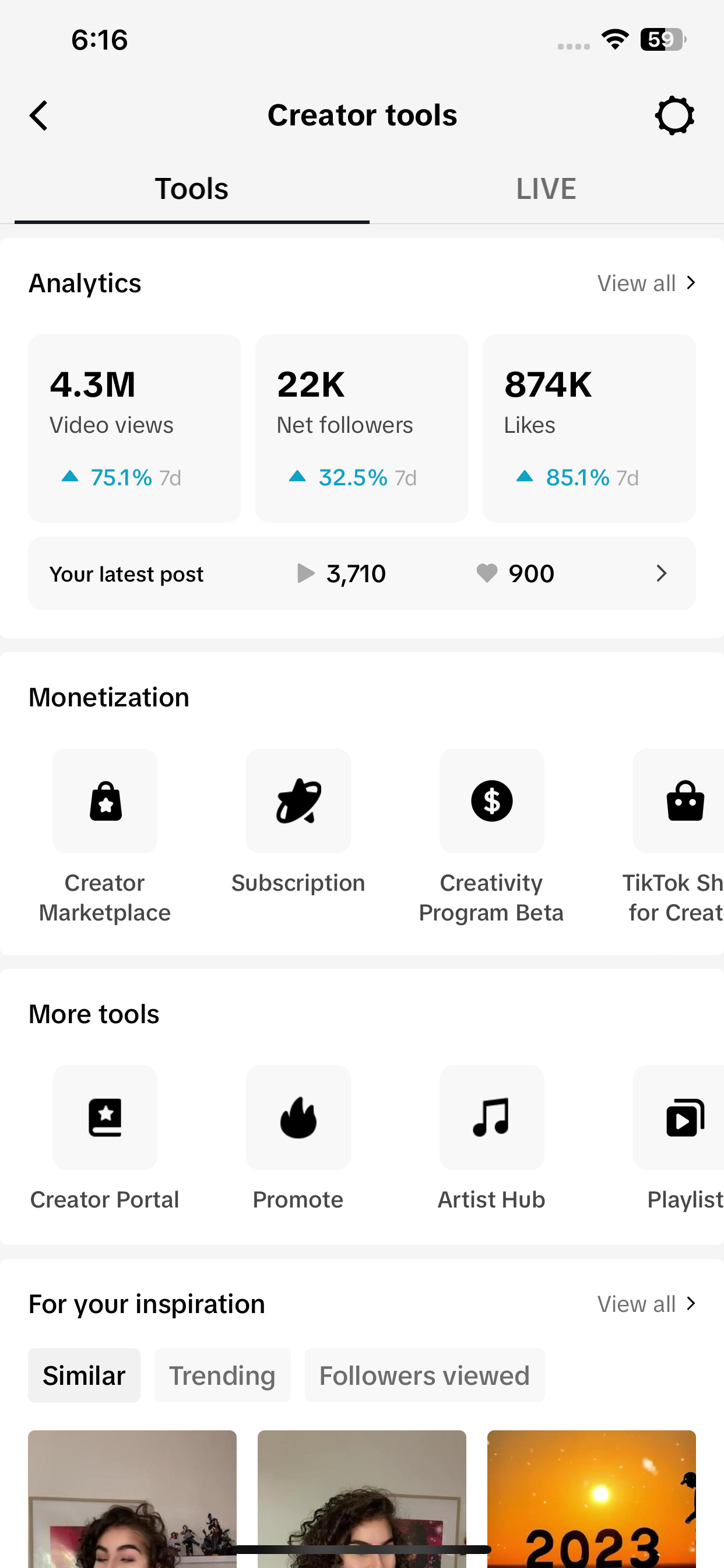724x1568 pixels.
Task: Open the Creator Marketplace icon
Action: pos(105,801)
